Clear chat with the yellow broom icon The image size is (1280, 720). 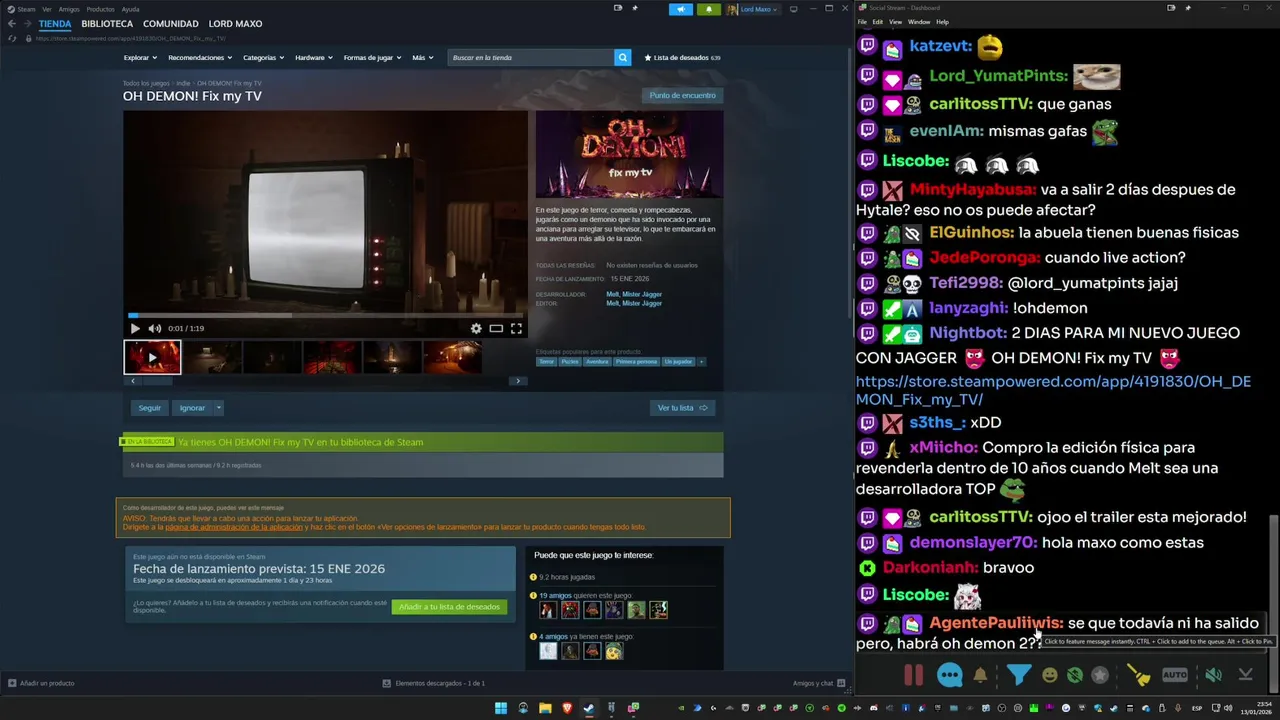(x=1139, y=675)
